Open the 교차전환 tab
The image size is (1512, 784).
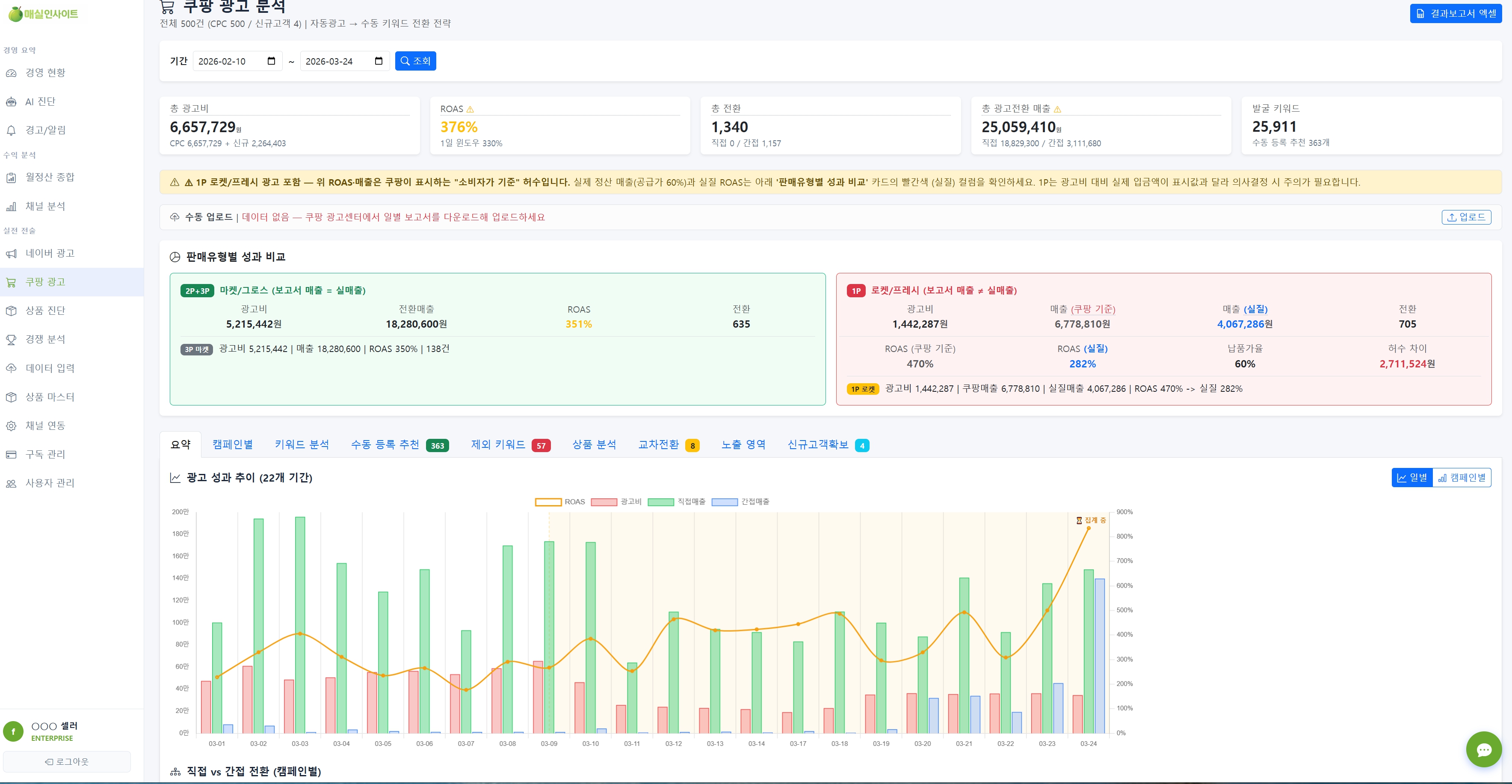[x=669, y=445]
